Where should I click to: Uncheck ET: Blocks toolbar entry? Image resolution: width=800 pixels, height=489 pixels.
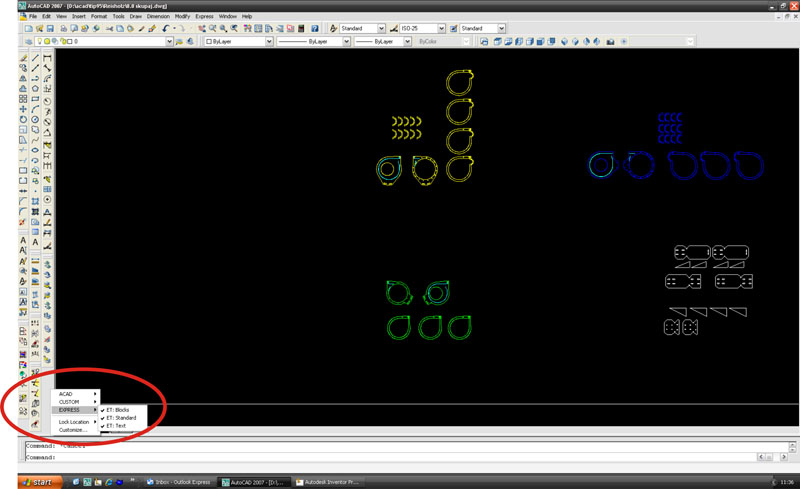coord(118,410)
